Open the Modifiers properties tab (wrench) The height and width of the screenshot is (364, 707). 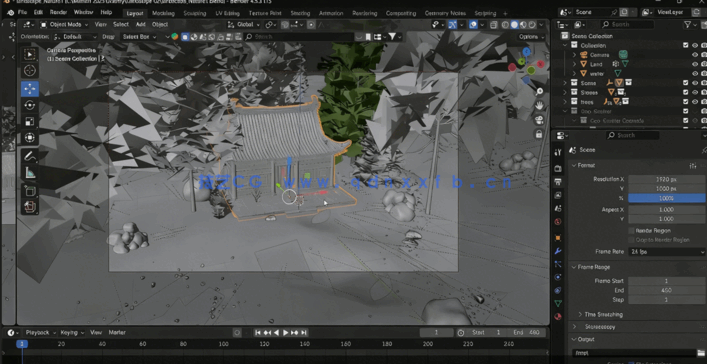point(558,251)
